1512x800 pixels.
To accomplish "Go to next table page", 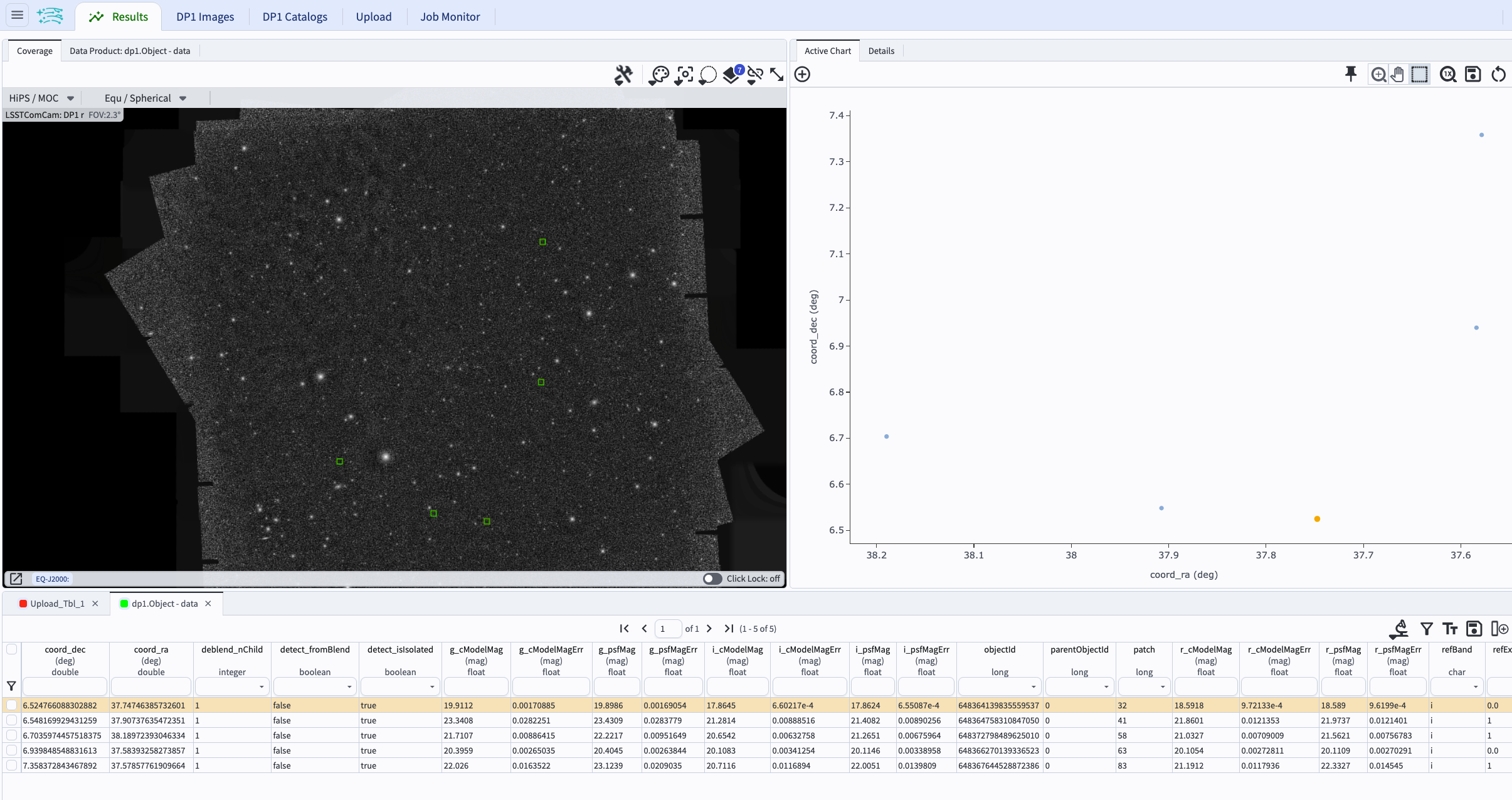I will [709, 629].
